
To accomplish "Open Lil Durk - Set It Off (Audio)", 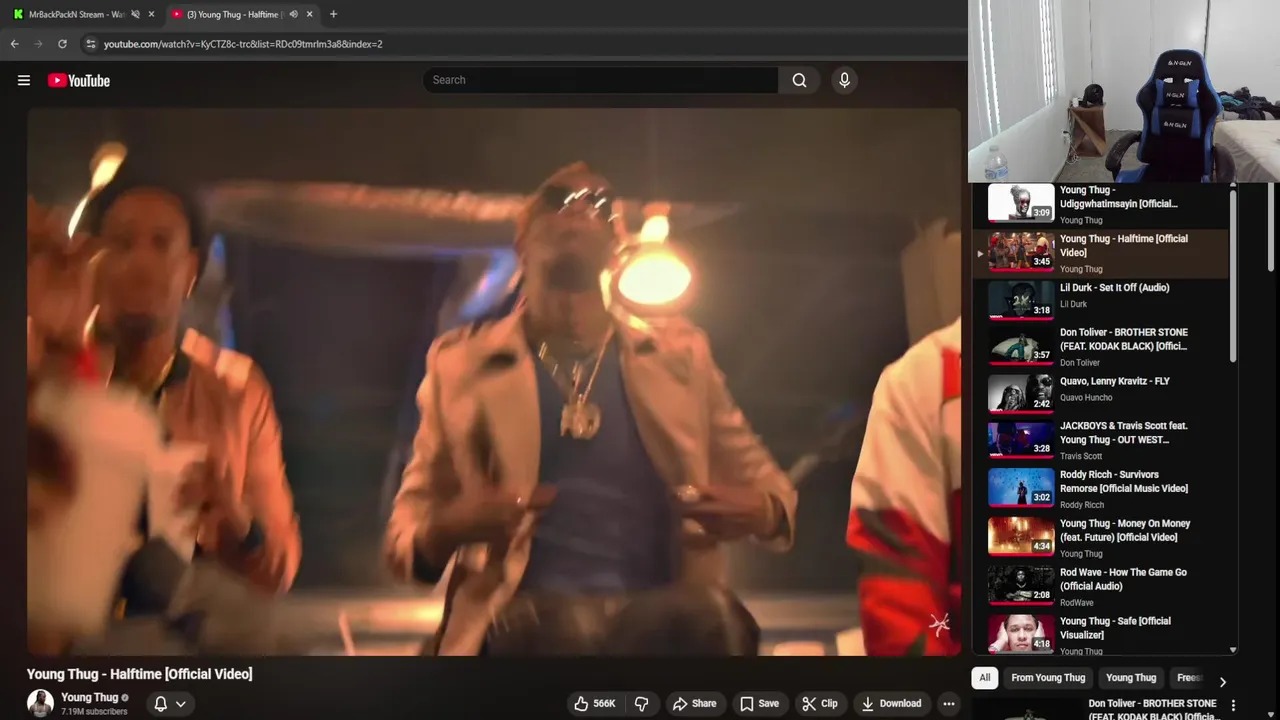I will pos(1100,299).
